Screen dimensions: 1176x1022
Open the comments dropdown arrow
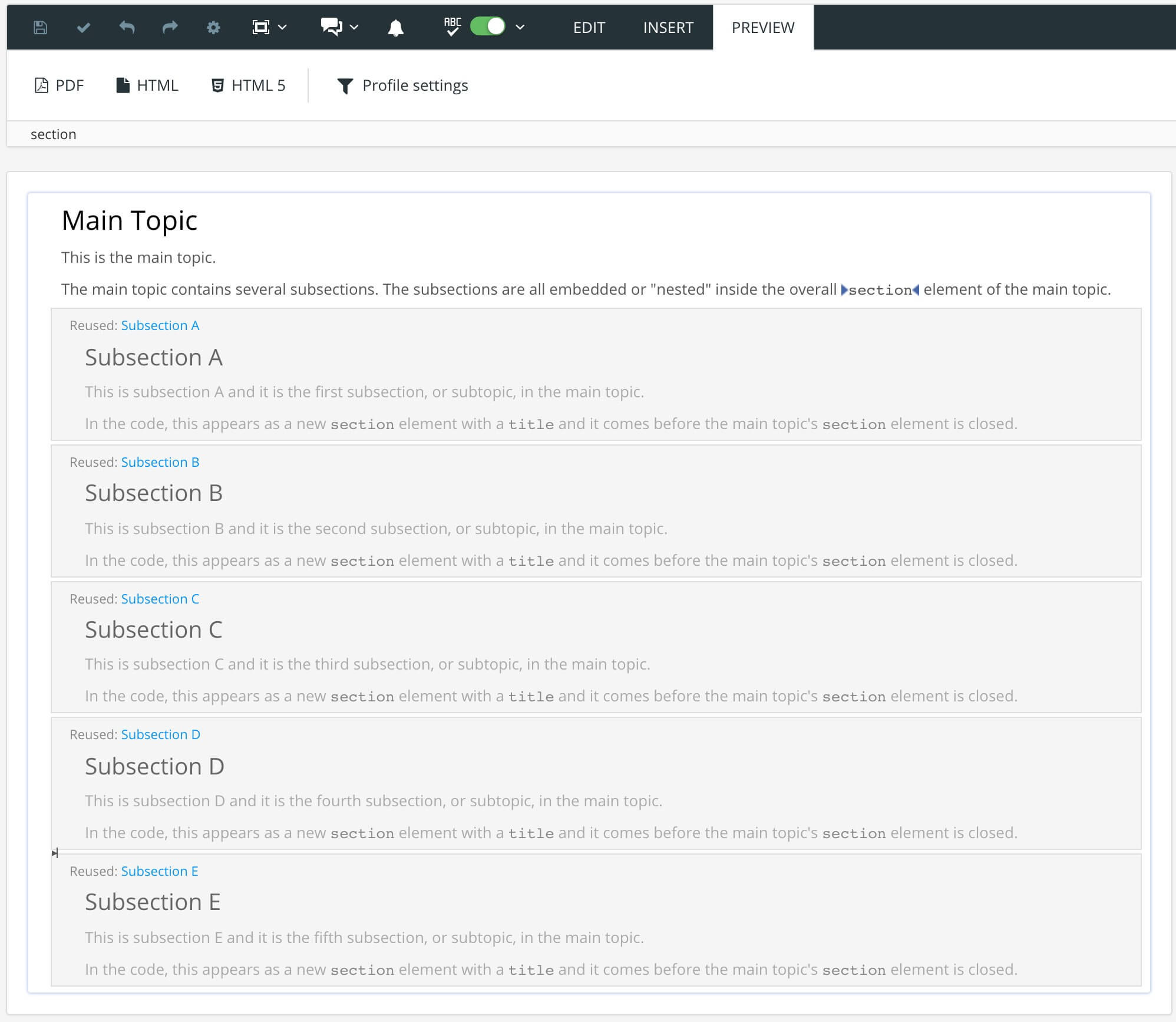point(352,27)
